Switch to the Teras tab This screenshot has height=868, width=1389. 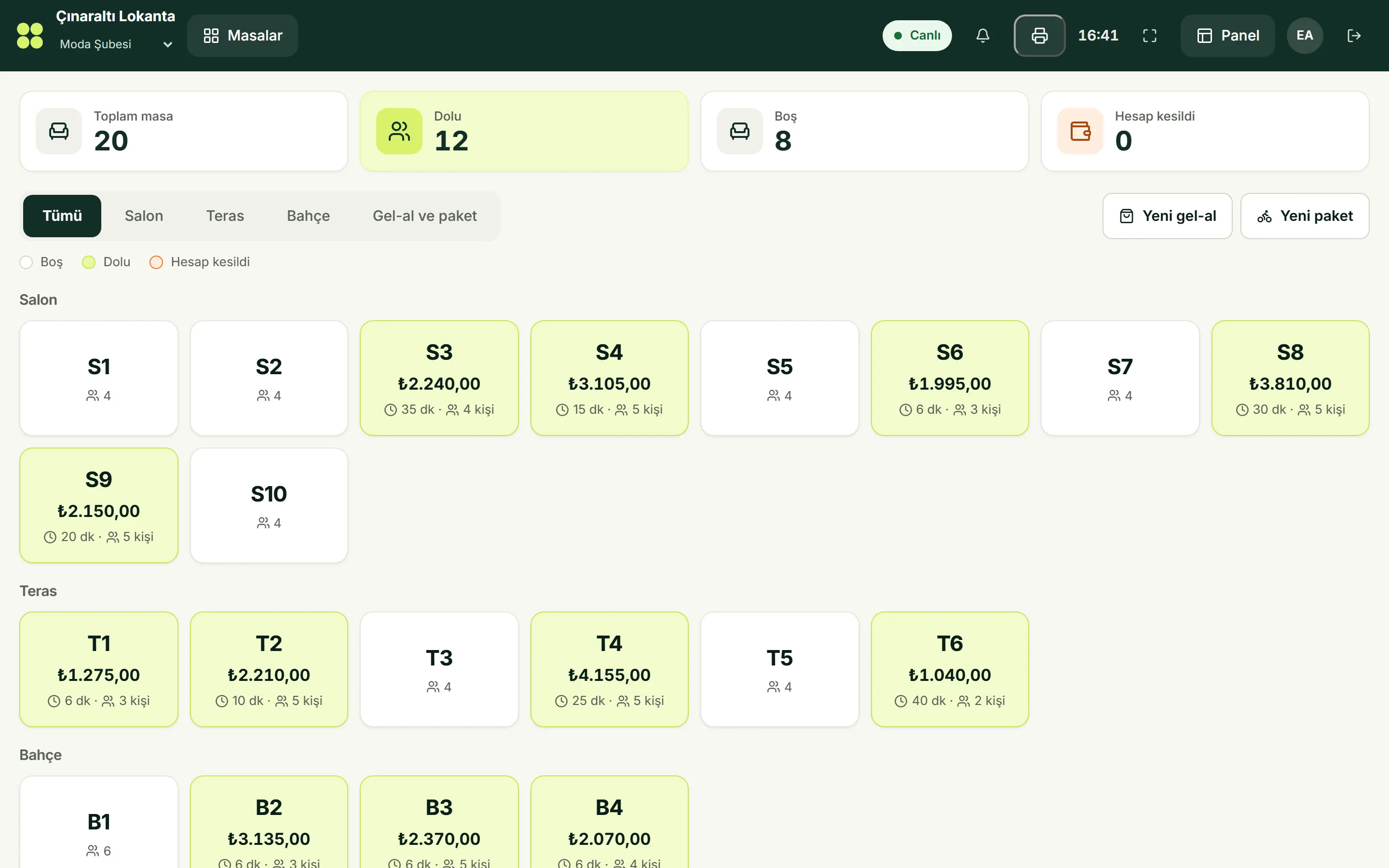coord(225,216)
